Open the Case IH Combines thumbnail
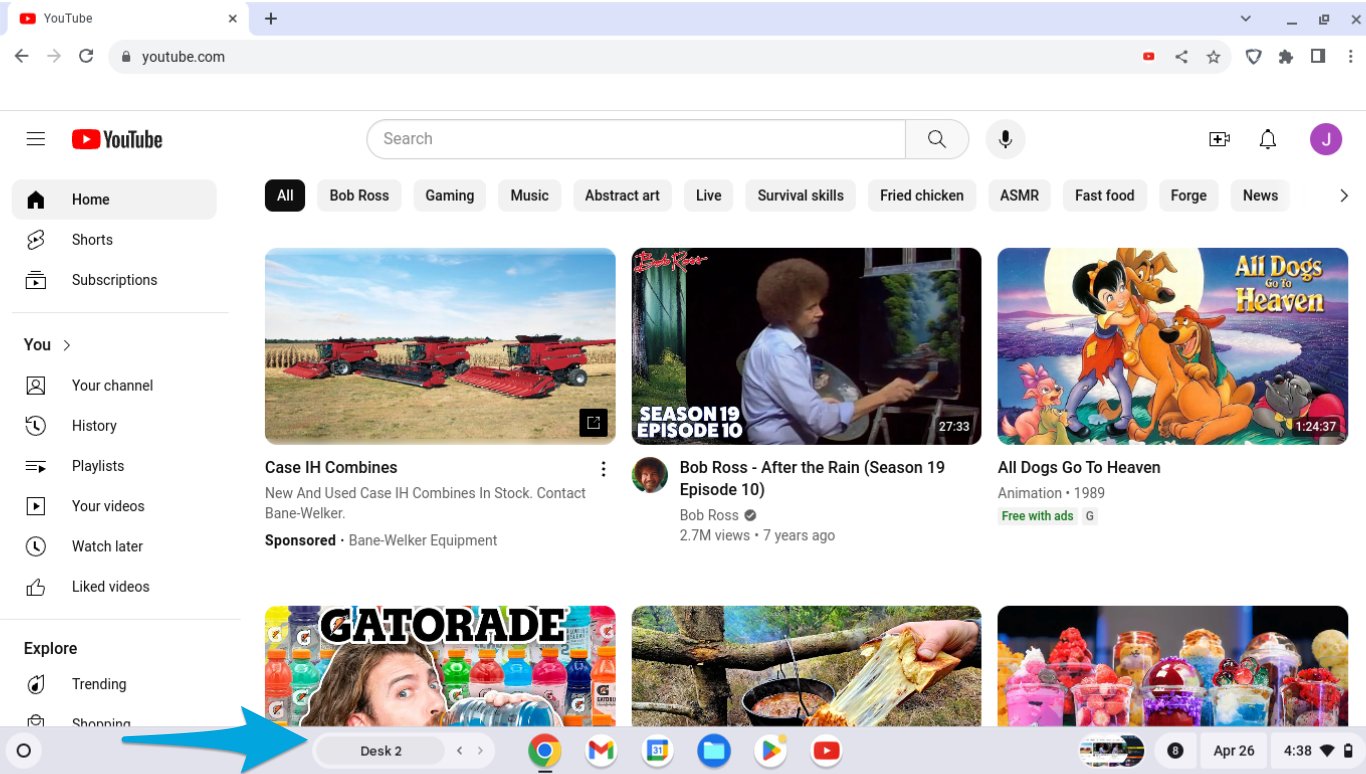This screenshot has width=1366, height=774. [x=440, y=346]
